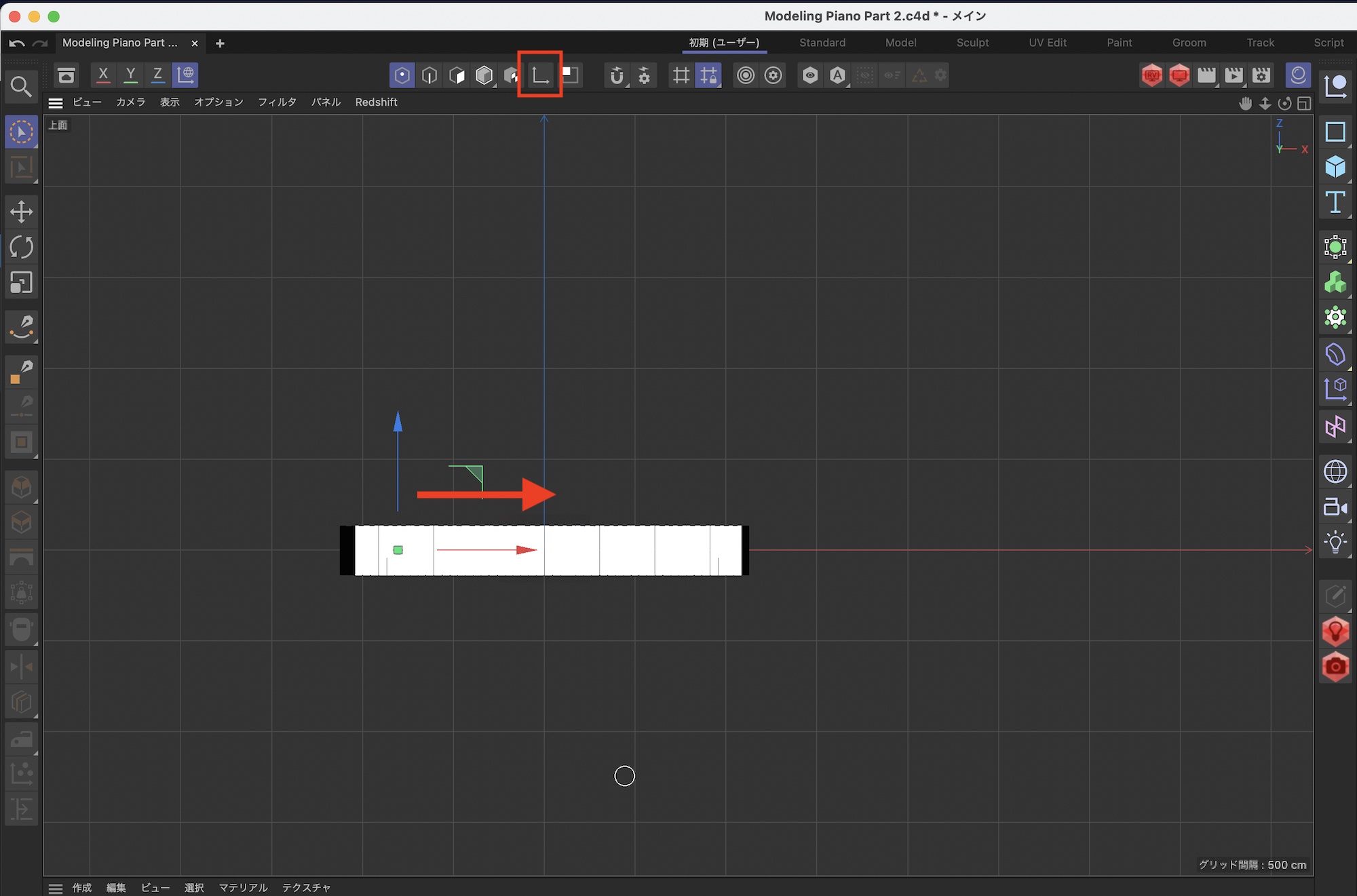Open the フィルタ menu
This screenshot has width=1357, height=896.
pos(277,102)
